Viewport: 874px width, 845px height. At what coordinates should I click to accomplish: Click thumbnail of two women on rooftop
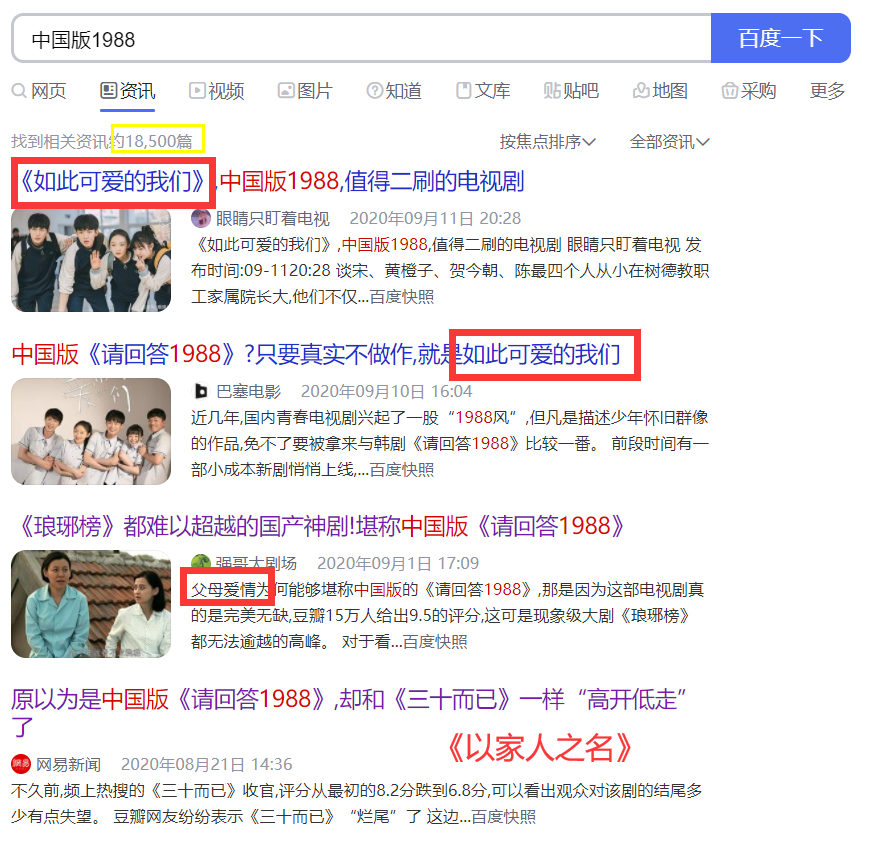[91, 604]
